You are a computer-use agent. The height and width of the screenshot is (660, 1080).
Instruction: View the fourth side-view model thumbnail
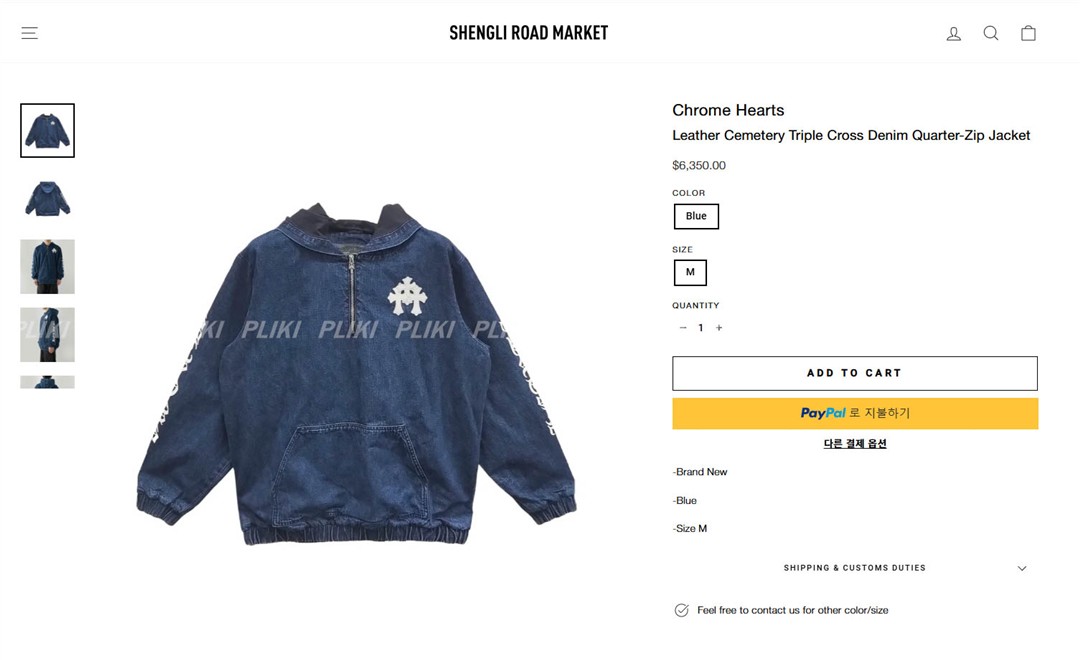pyautogui.click(x=48, y=335)
